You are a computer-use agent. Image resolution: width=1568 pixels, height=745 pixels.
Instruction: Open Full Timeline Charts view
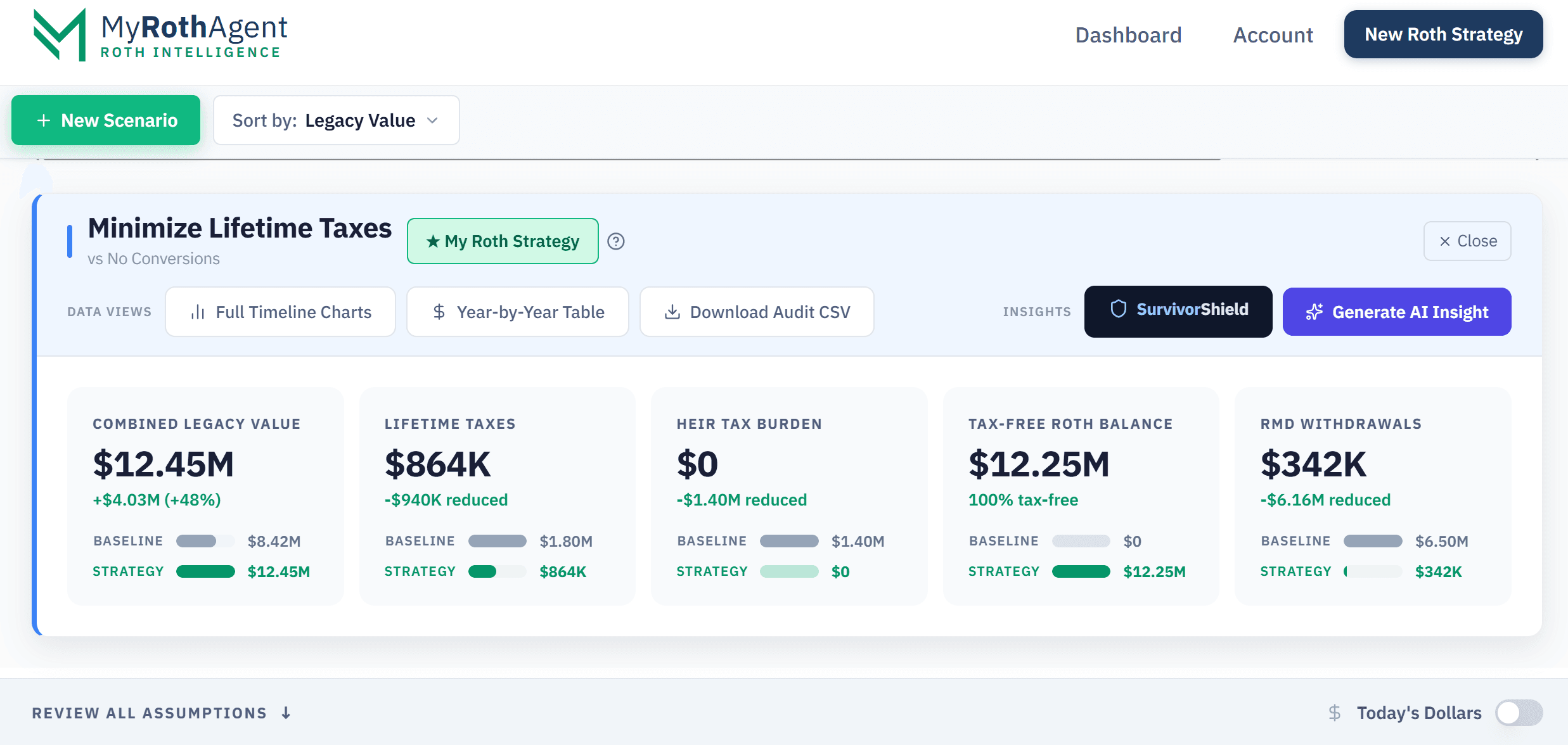(280, 312)
